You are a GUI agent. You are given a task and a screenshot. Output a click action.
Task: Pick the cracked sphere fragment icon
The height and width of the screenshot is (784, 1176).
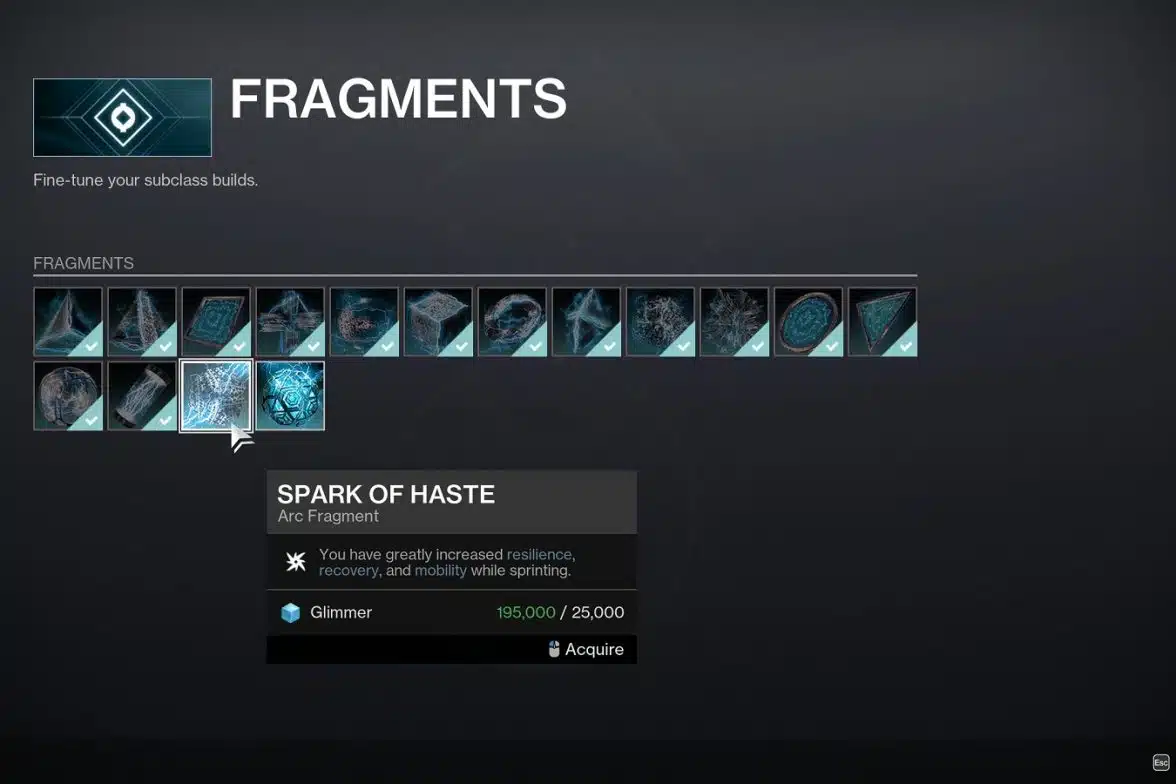tap(68, 395)
